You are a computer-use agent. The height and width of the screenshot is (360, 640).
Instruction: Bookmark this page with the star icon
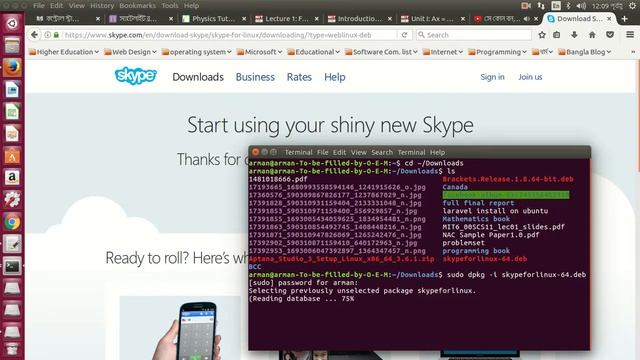(x=542, y=35)
